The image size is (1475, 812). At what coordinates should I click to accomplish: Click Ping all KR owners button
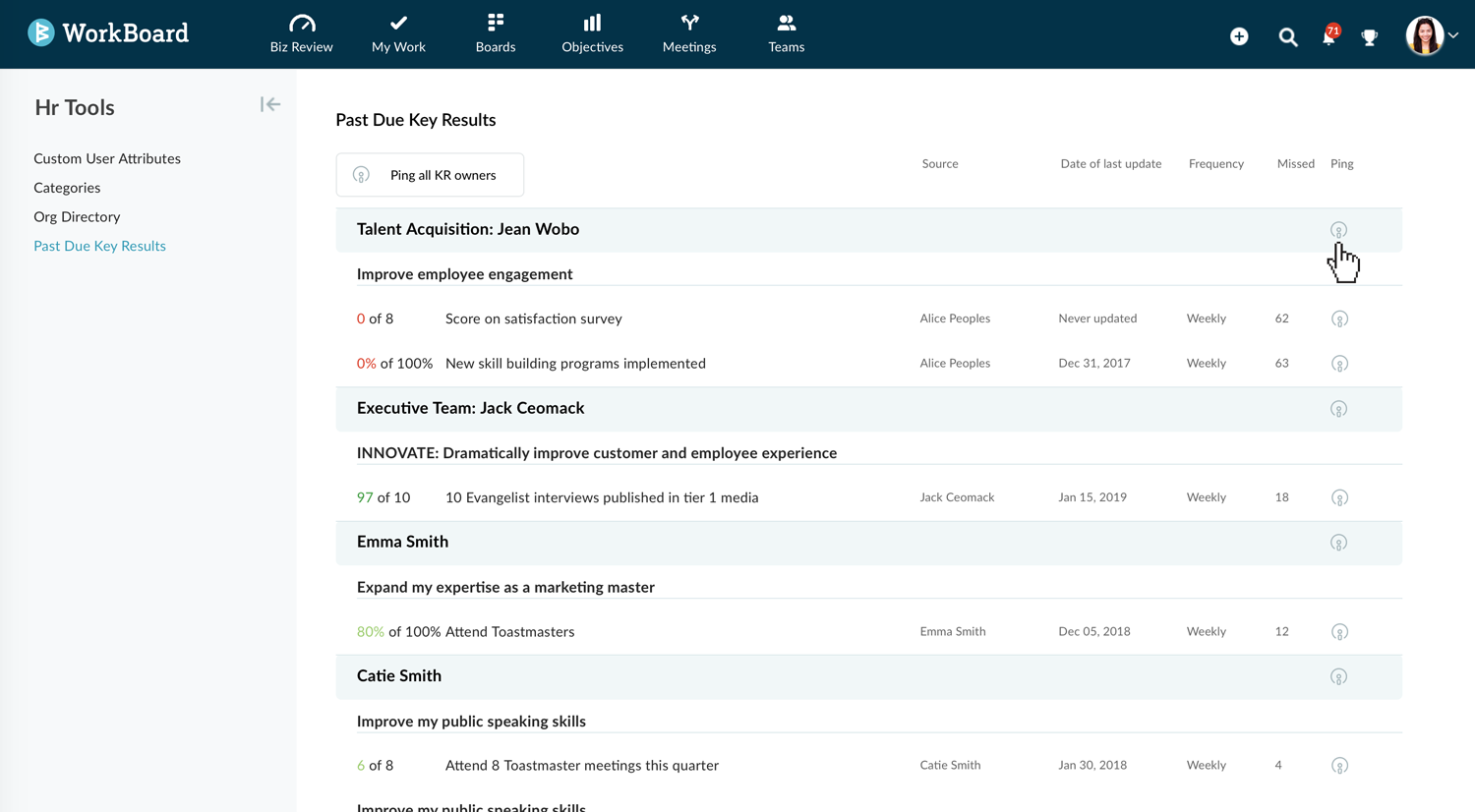click(x=430, y=175)
